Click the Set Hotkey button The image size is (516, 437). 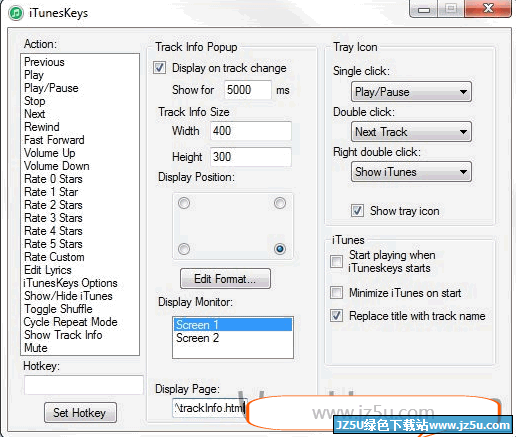tap(80, 413)
